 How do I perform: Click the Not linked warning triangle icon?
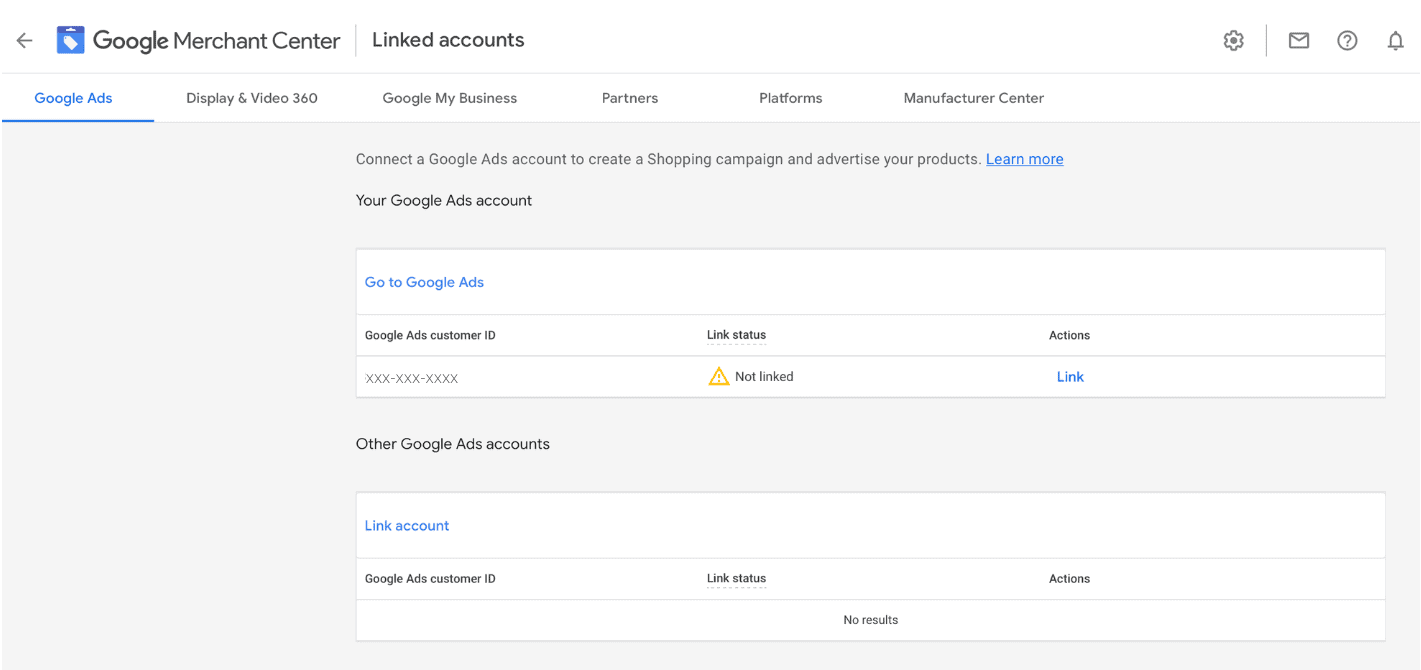[x=719, y=376]
